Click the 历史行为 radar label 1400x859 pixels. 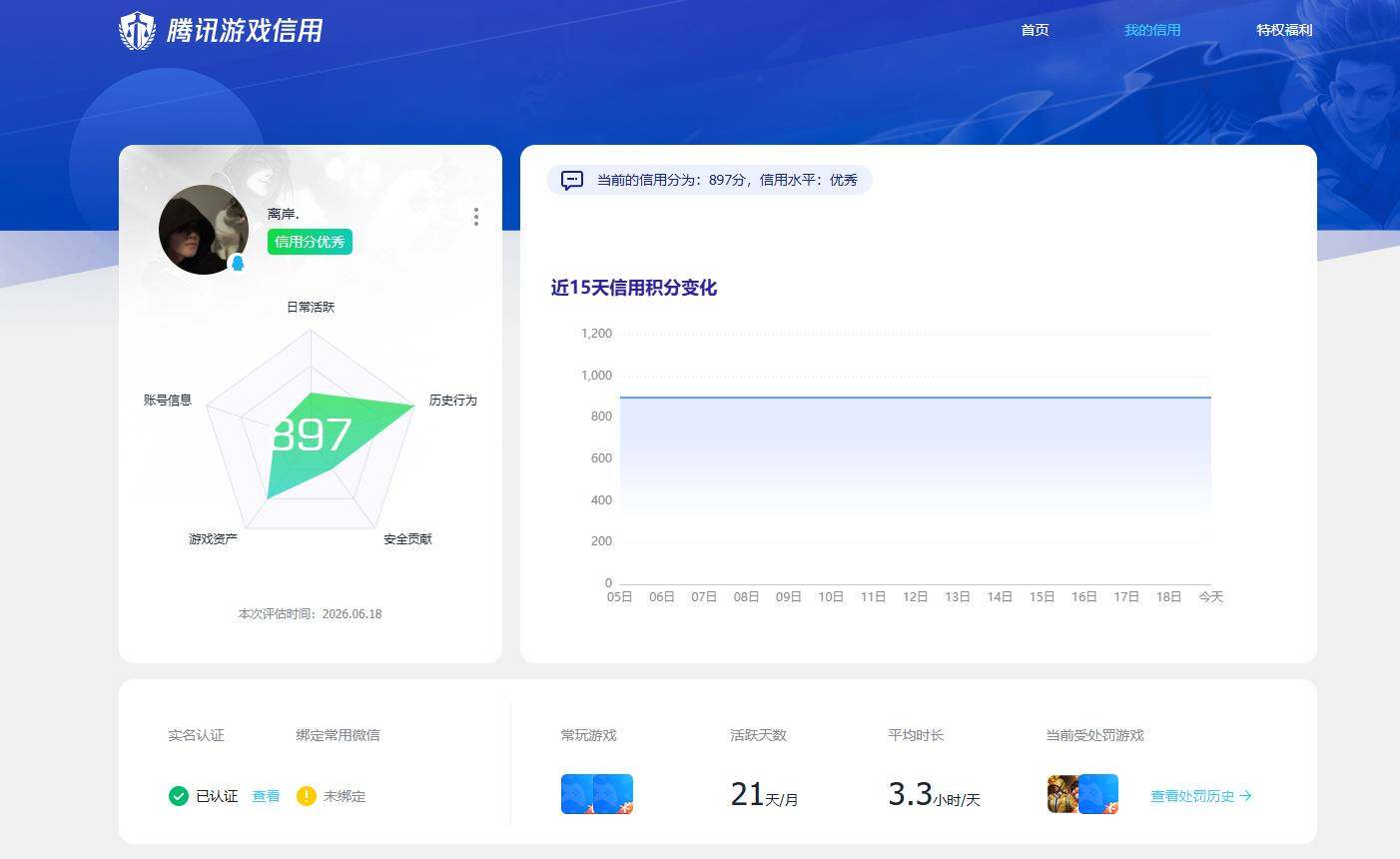[x=453, y=400]
